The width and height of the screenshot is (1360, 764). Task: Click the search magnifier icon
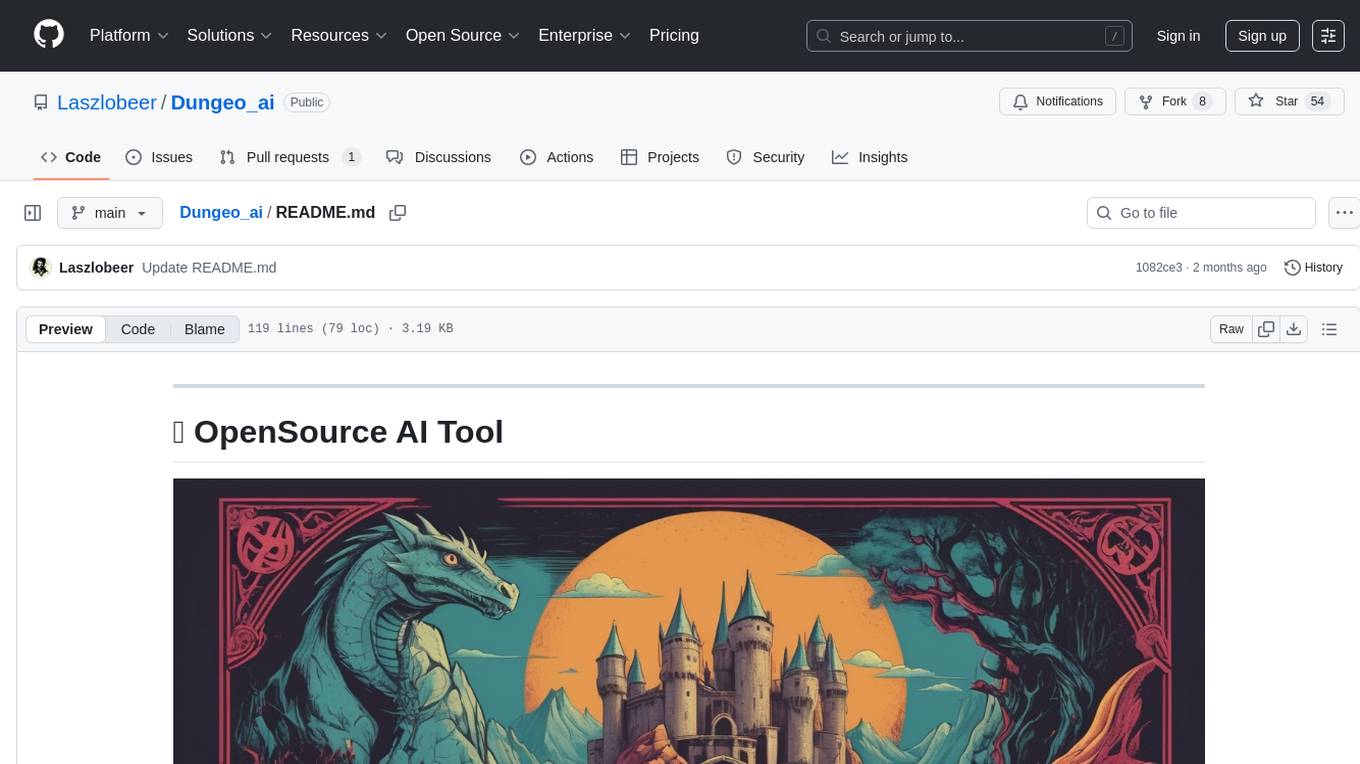pyautogui.click(x=824, y=36)
